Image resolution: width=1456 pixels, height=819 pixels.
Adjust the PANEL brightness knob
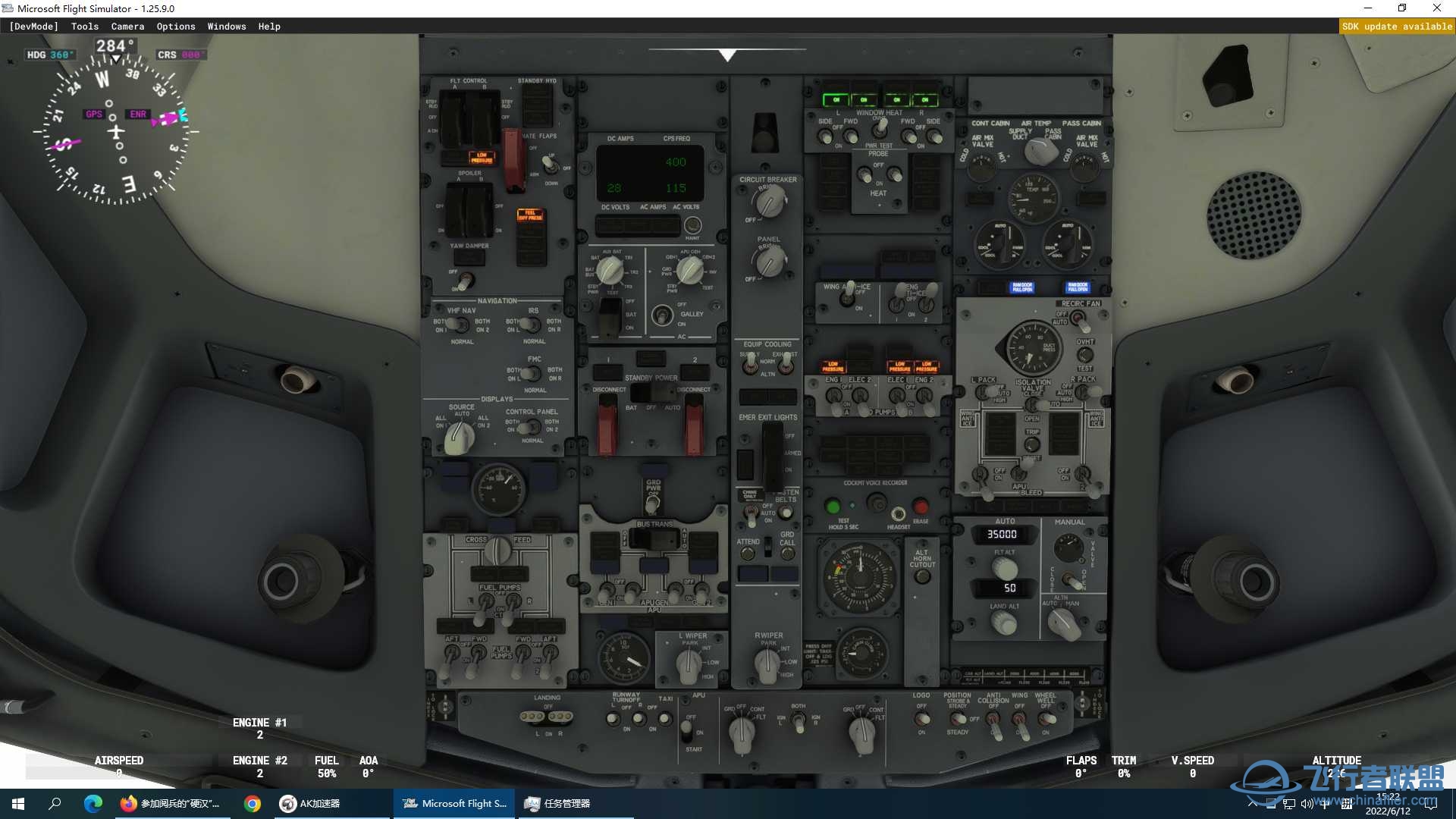(x=770, y=262)
